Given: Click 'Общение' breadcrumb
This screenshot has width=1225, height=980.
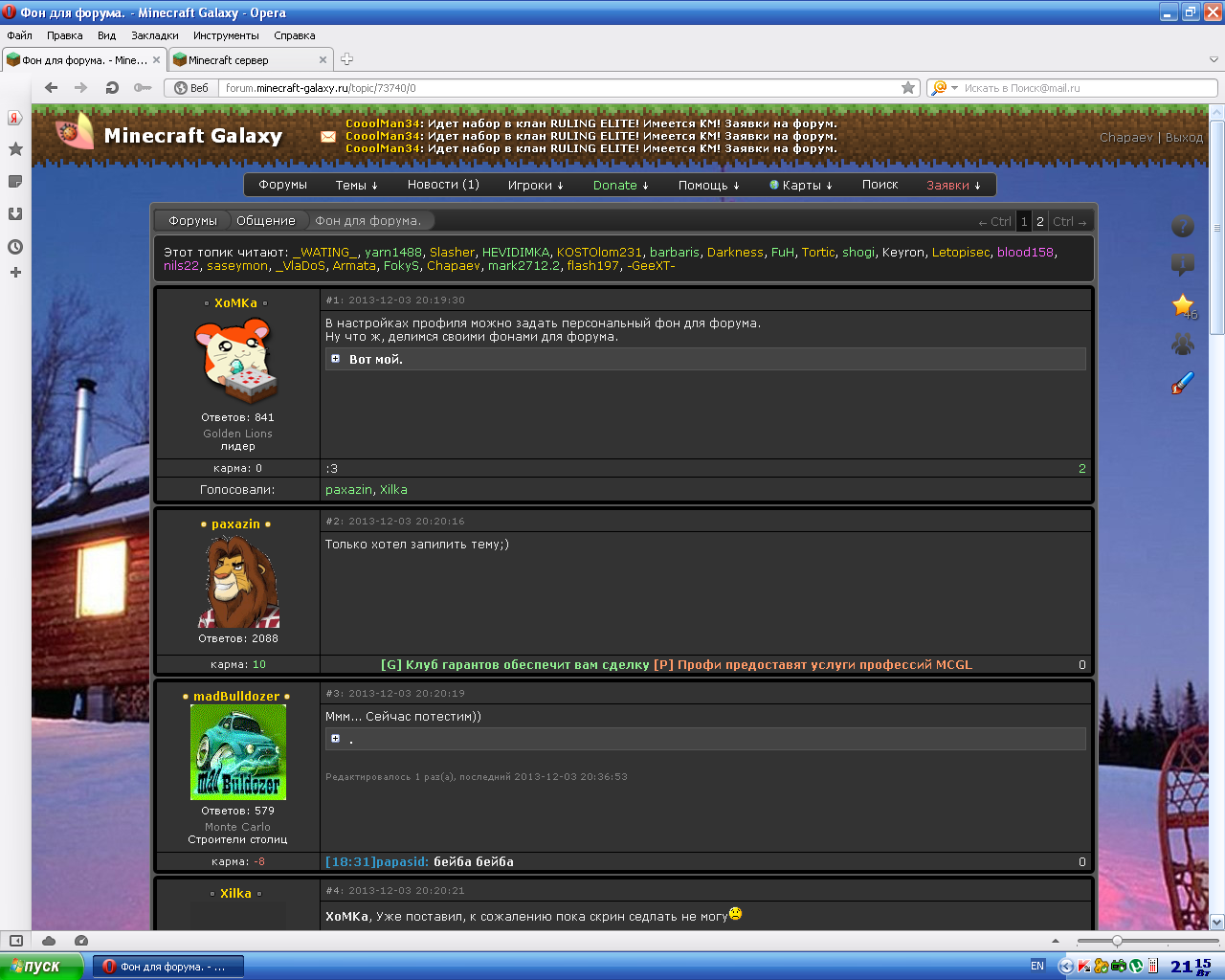Looking at the screenshot, I should pos(266,220).
